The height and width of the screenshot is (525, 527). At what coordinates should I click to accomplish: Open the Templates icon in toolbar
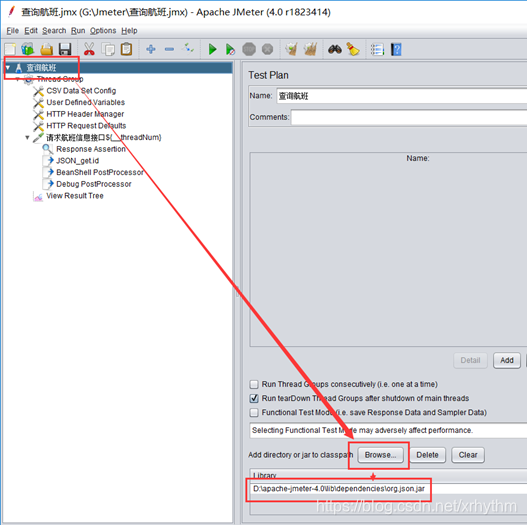point(28,49)
